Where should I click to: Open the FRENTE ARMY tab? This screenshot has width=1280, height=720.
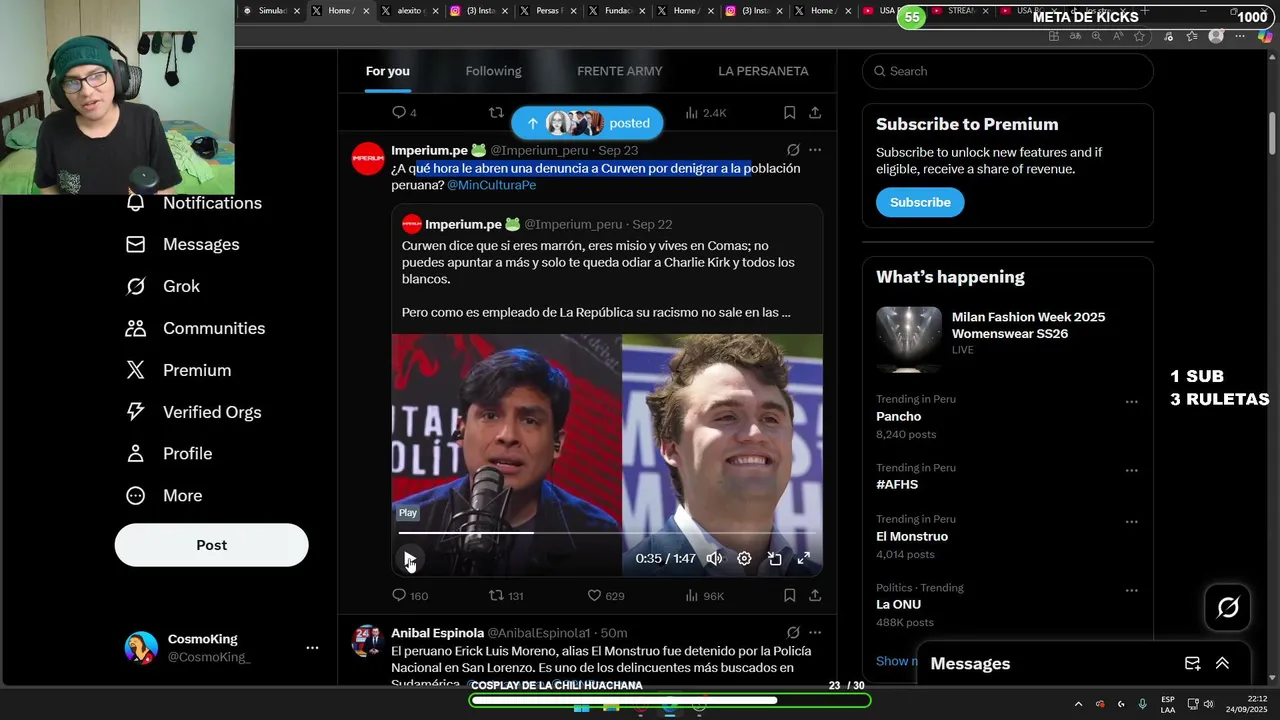[619, 71]
